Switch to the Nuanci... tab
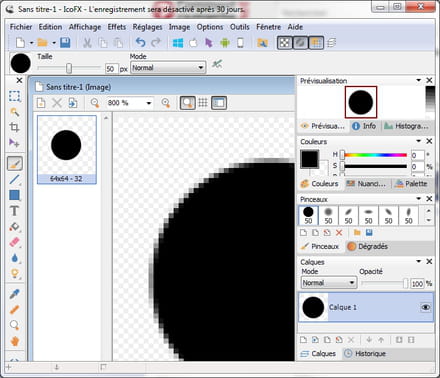This screenshot has height=378, width=440. [x=366, y=184]
